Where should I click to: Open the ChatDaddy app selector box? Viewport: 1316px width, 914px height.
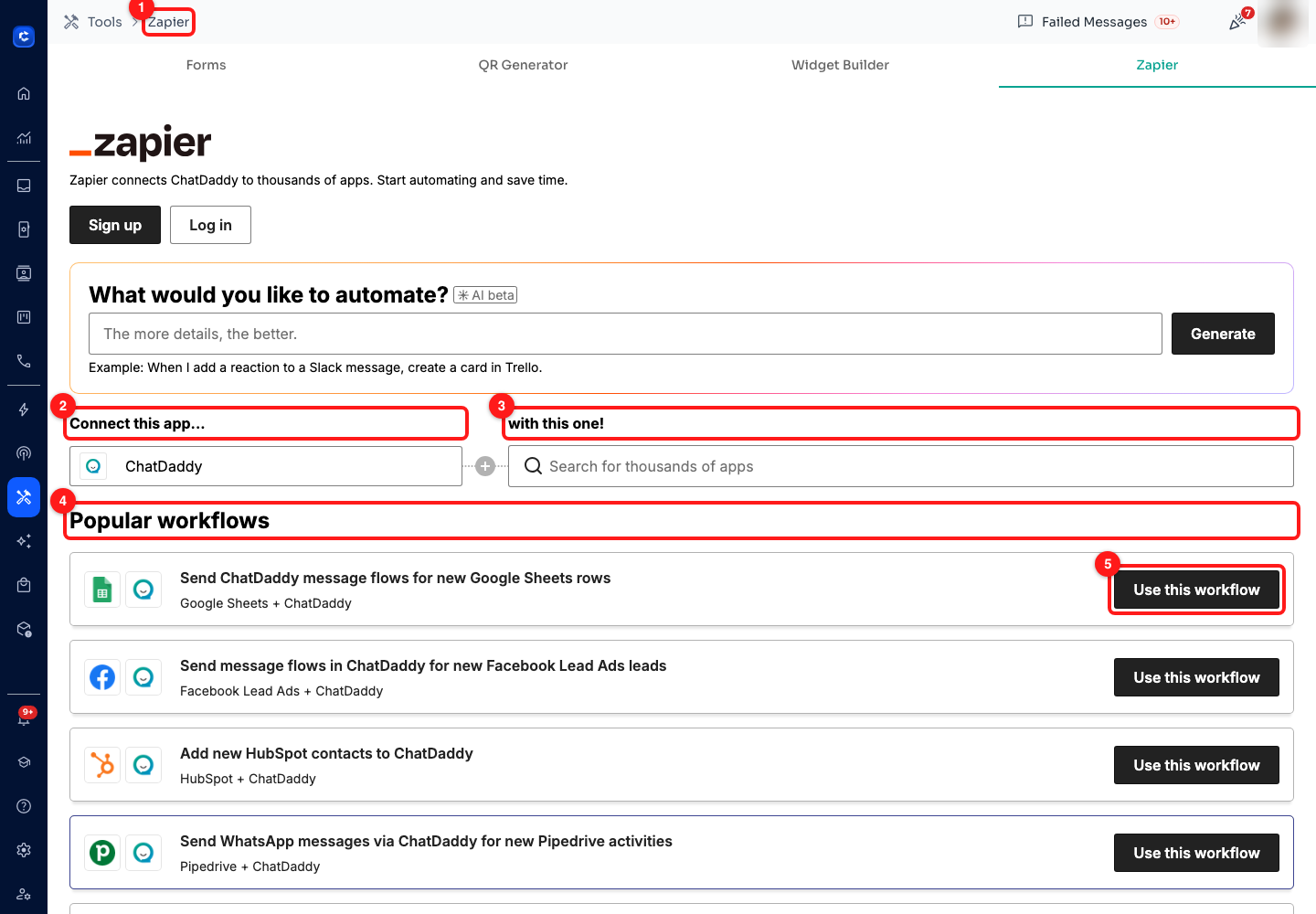coord(266,466)
